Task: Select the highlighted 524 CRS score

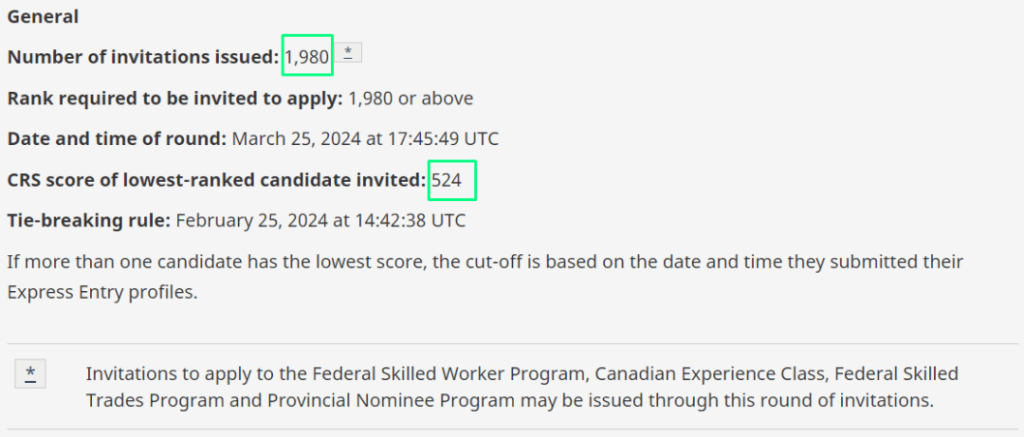Action: (447, 181)
